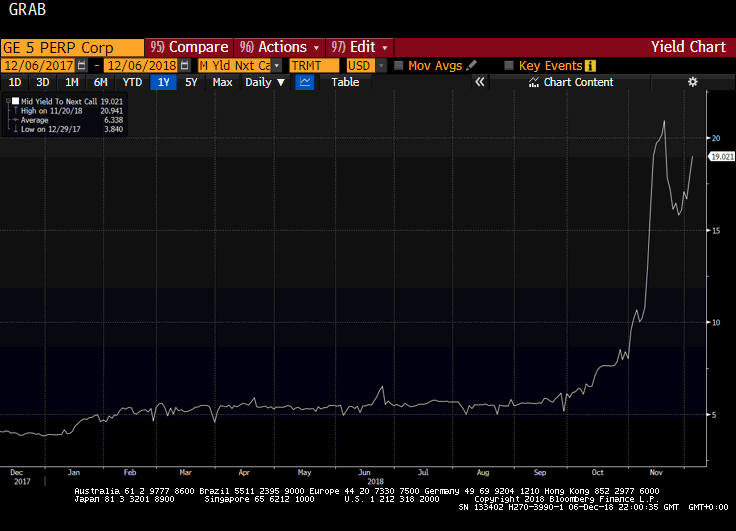Click the Yield Chart title
Image resolution: width=736 pixels, height=531 pixels.
pyautogui.click(x=688, y=47)
